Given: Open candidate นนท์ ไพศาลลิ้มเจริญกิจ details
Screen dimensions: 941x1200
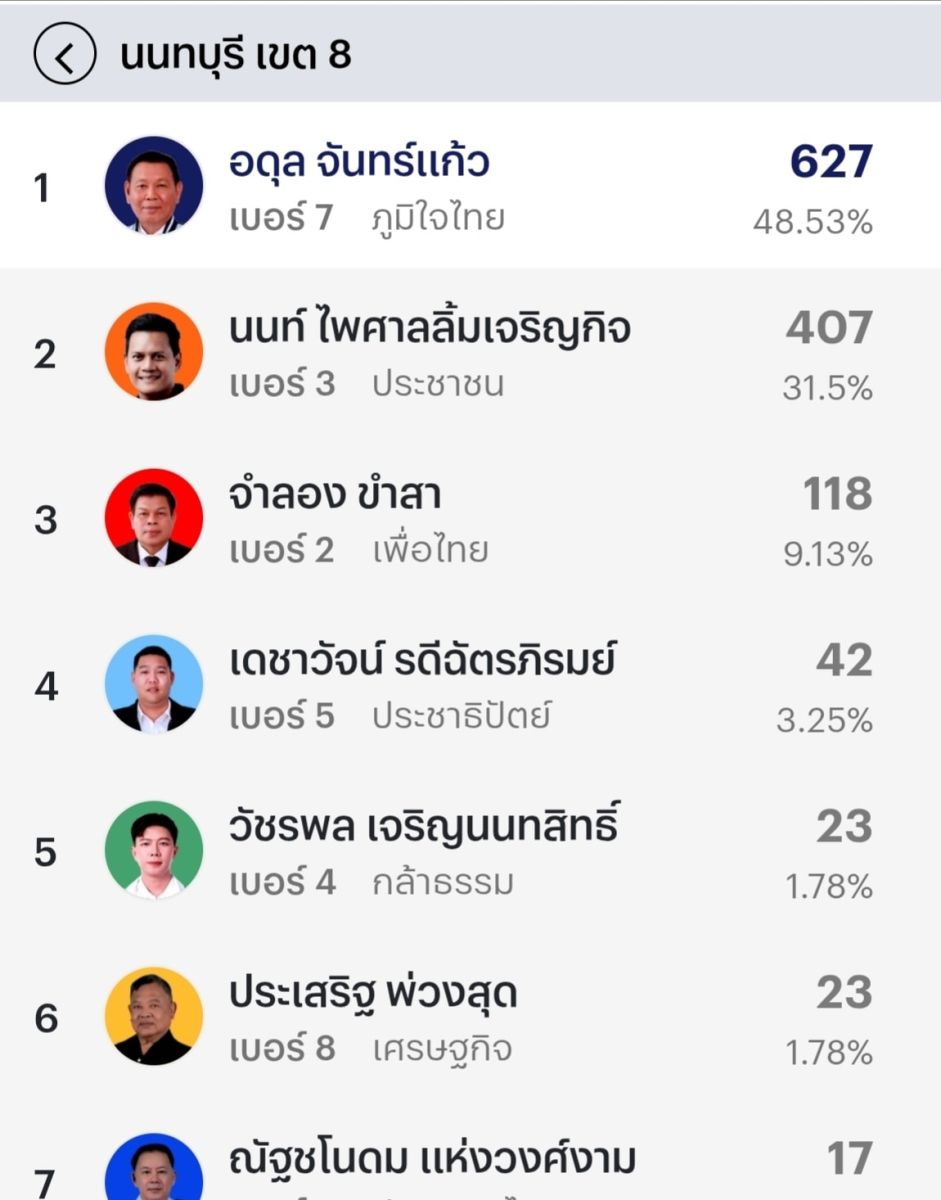Looking at the screenshot, I should coord(430,328).
